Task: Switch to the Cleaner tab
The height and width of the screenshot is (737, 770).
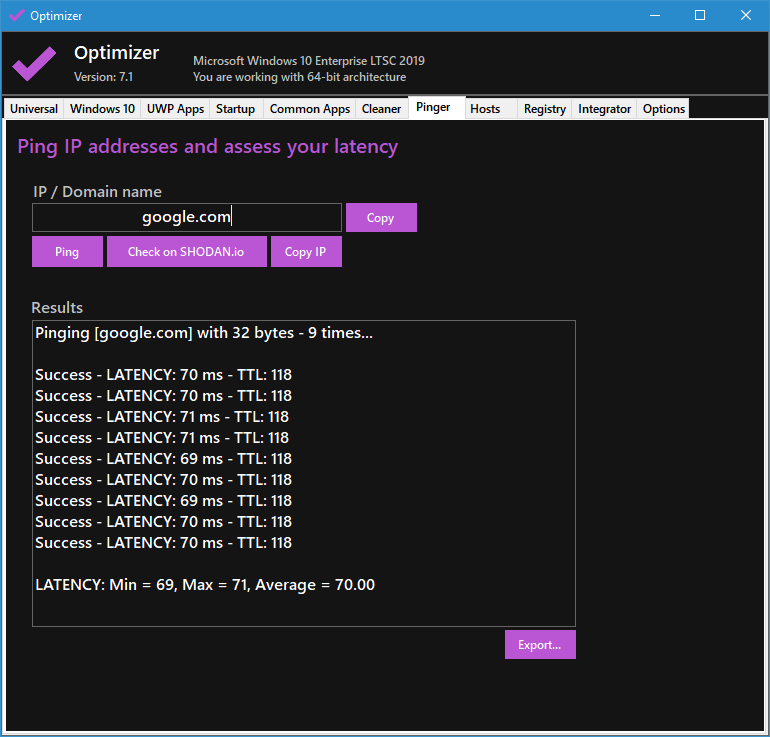Action: point(381,109)
